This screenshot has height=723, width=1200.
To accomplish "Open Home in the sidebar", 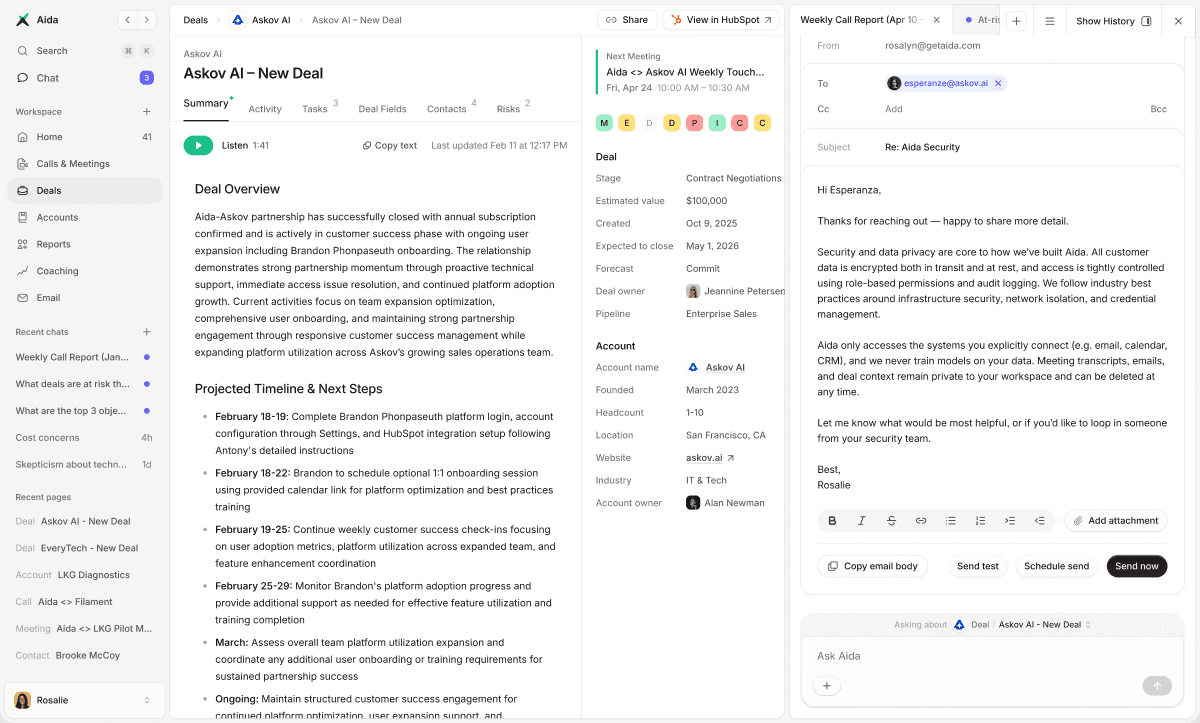I will [84, 137].
